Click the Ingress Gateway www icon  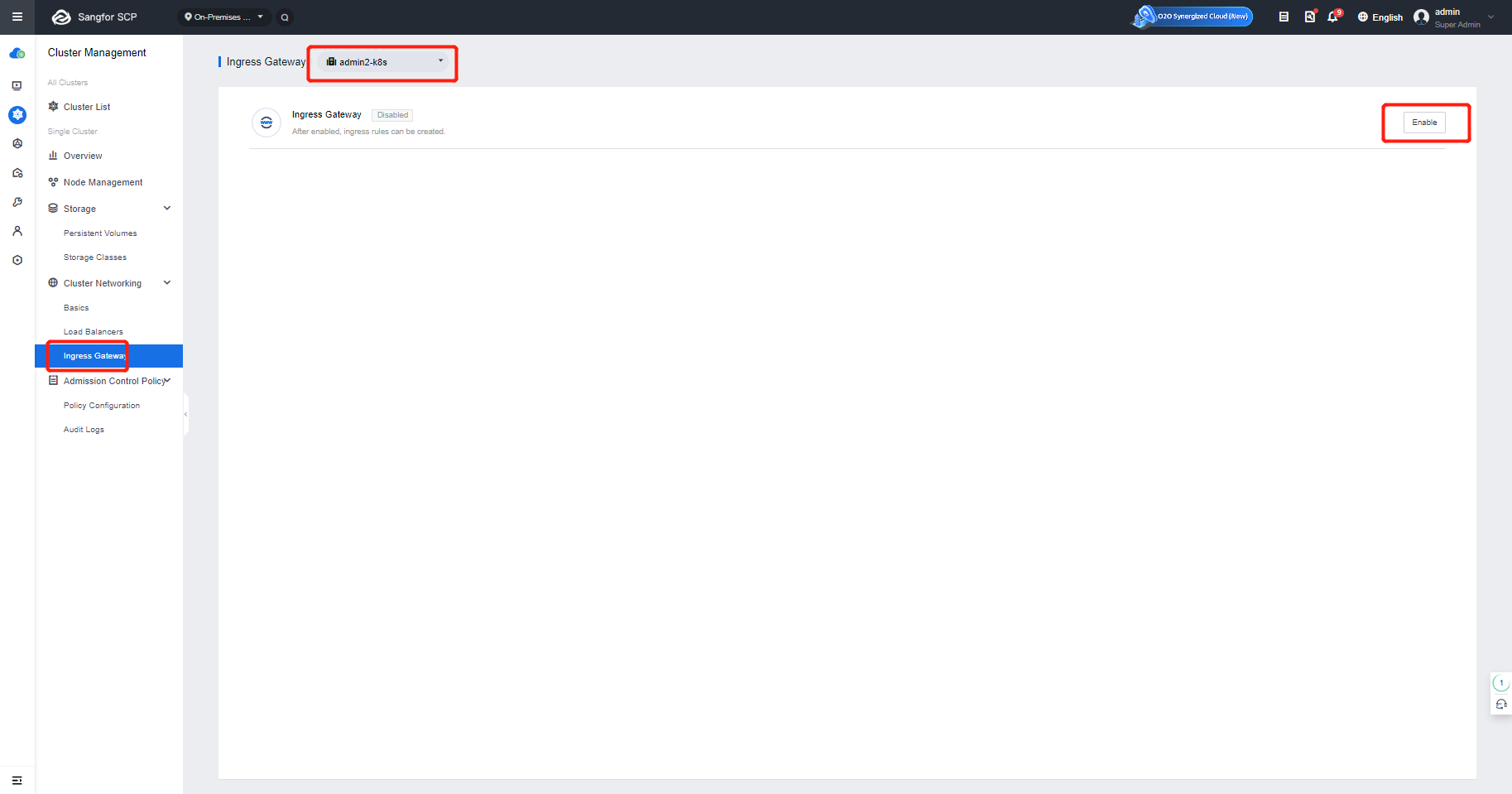click(x=266, y=123)
